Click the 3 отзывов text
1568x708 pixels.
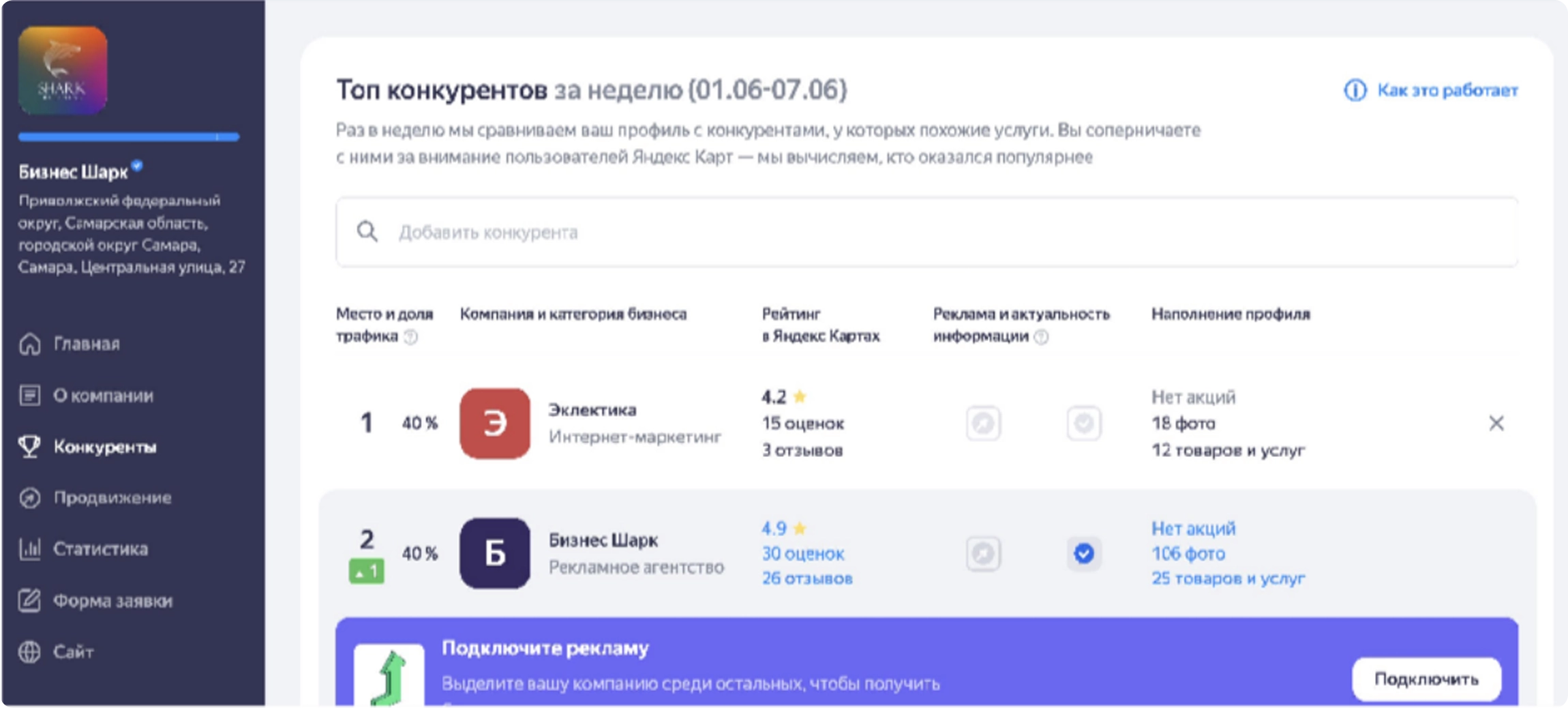coord(802,450)
